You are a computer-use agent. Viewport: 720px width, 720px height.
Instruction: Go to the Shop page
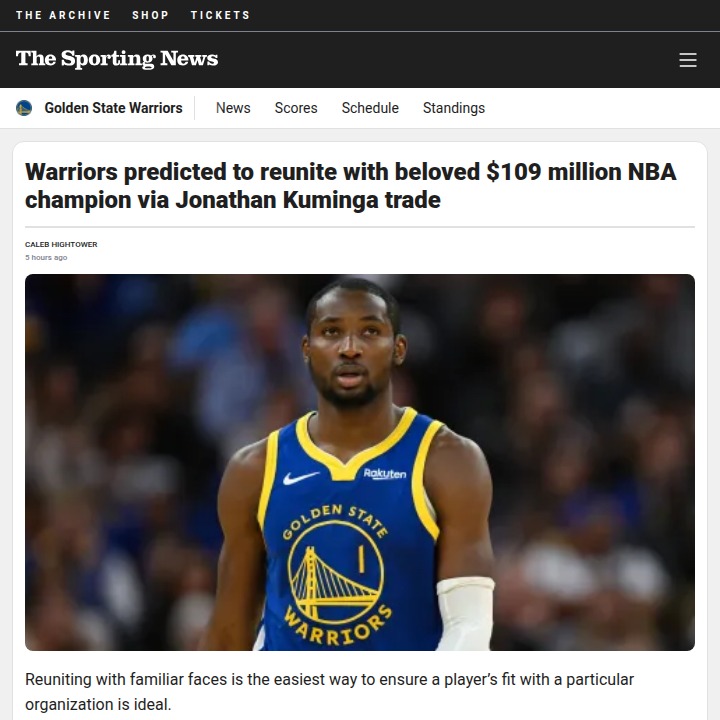click(x=150, y=15)
